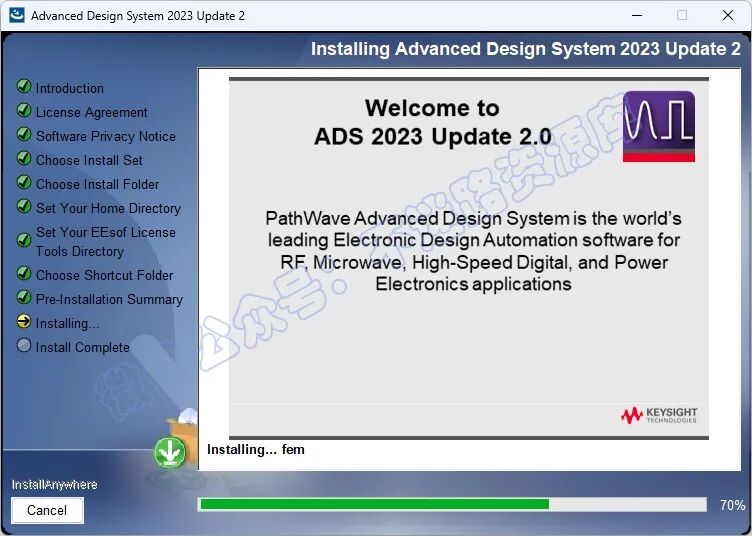Click the green download arrow icon
This screenshot has width=752, height=536.
pyautogui.click(x=170, y=453)
